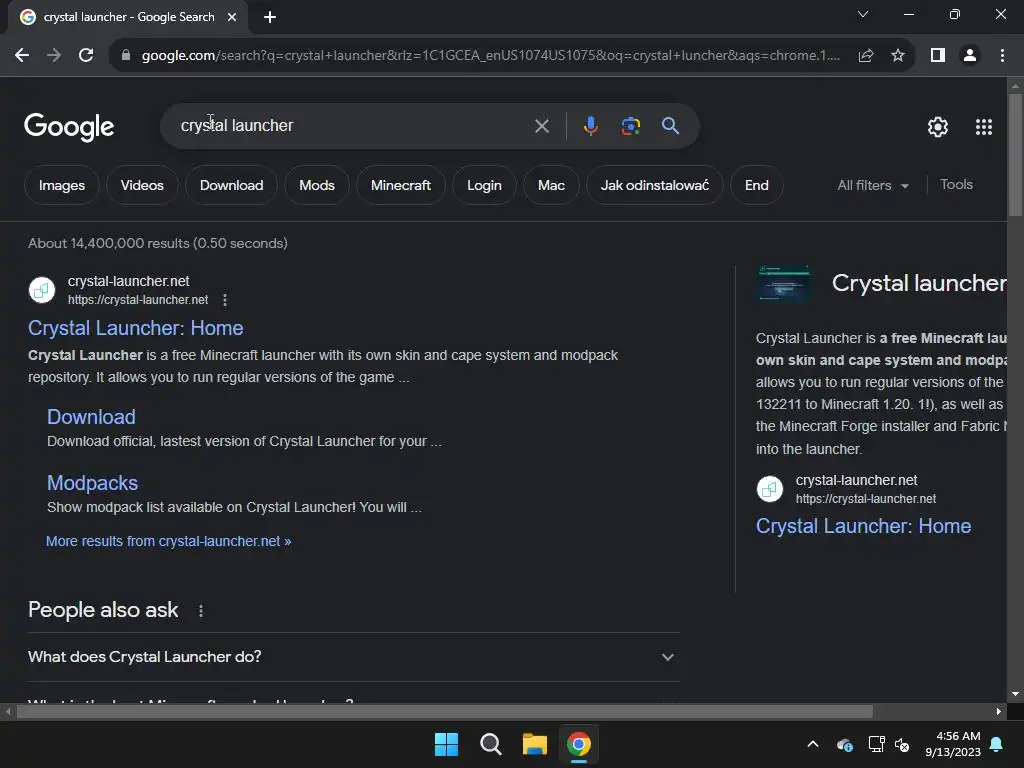Open the tab search chevron in title bar
The height and width of the screenshot is (768, 1024).
863,14
